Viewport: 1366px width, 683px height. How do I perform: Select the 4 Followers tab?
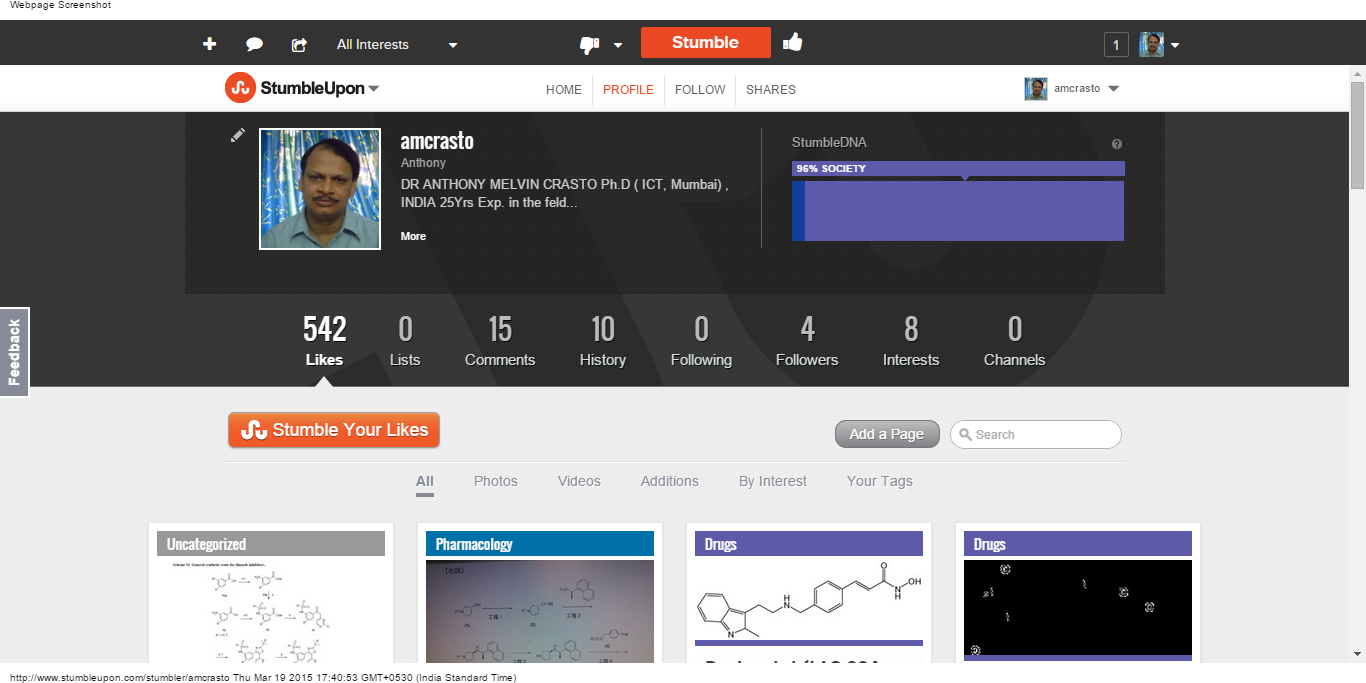click(x=807, y=342)
